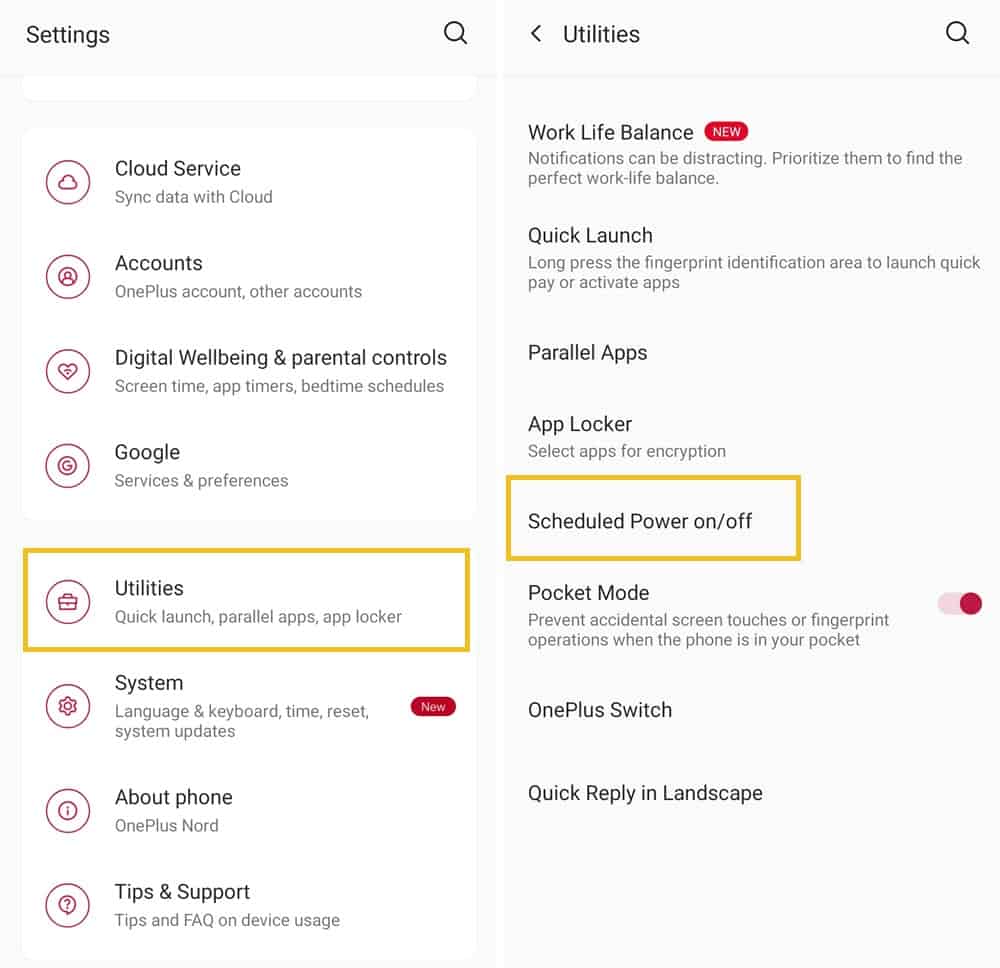Tap the System gear icon

click(x=68, y=706)
